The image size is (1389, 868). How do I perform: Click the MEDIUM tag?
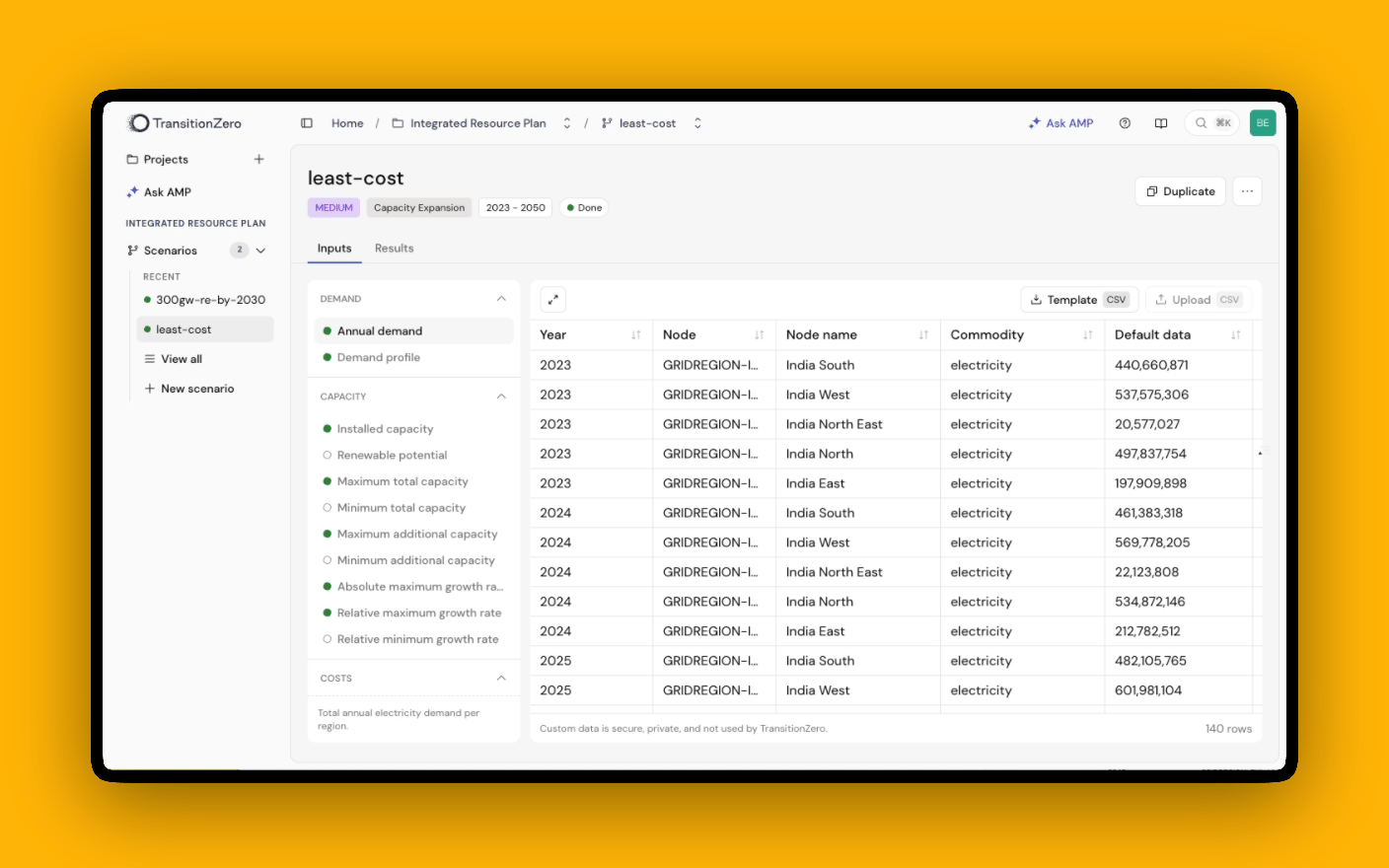pos(333,208)
